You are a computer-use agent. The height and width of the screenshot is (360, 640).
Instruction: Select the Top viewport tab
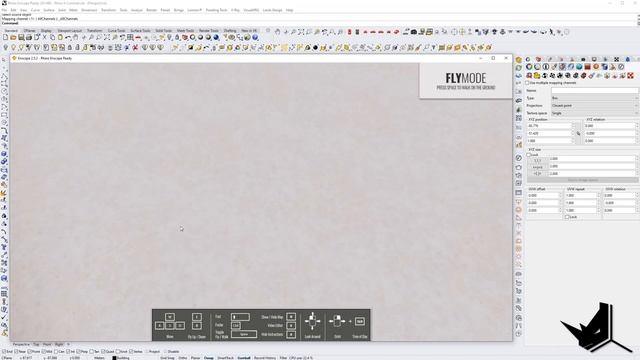36,344
